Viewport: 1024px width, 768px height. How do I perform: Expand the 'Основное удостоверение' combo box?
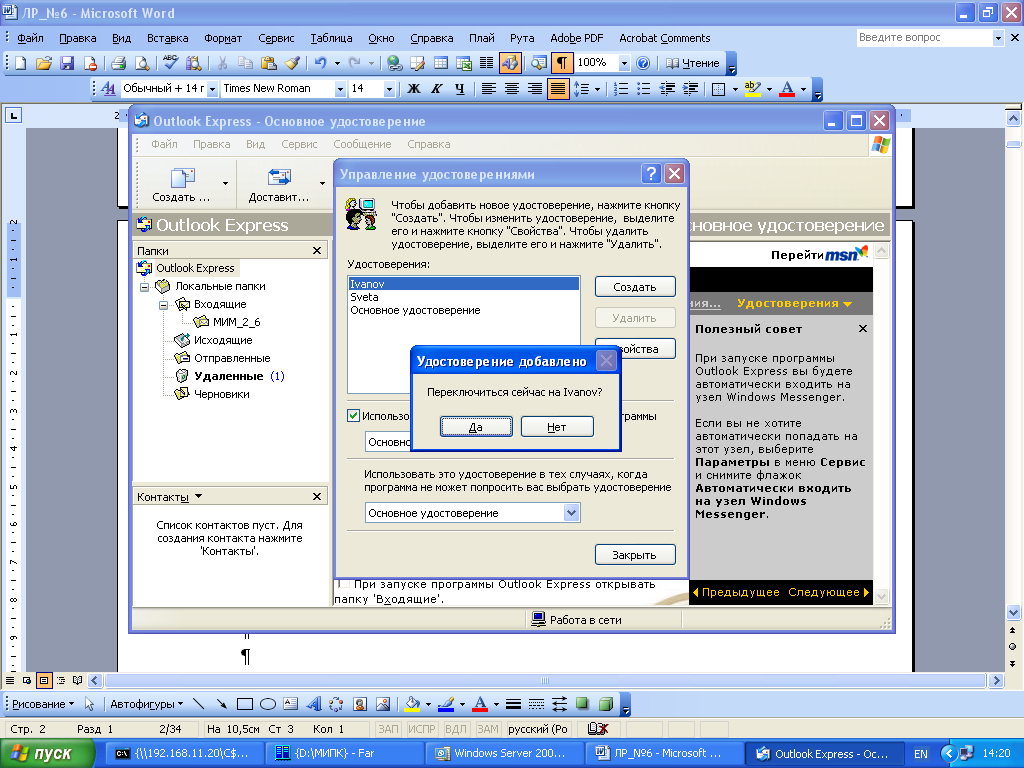[x=571, y=513]
